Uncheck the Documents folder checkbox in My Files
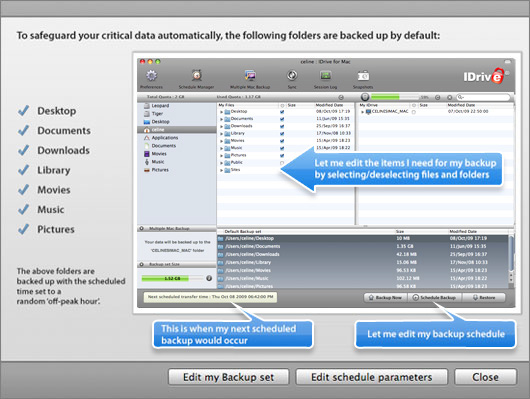Screen dimensions: 530x399 click(282, 119)
